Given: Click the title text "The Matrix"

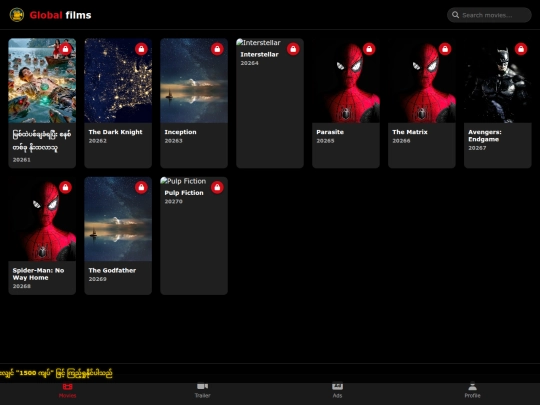Looking at the screenshot, I should (410, 132).
